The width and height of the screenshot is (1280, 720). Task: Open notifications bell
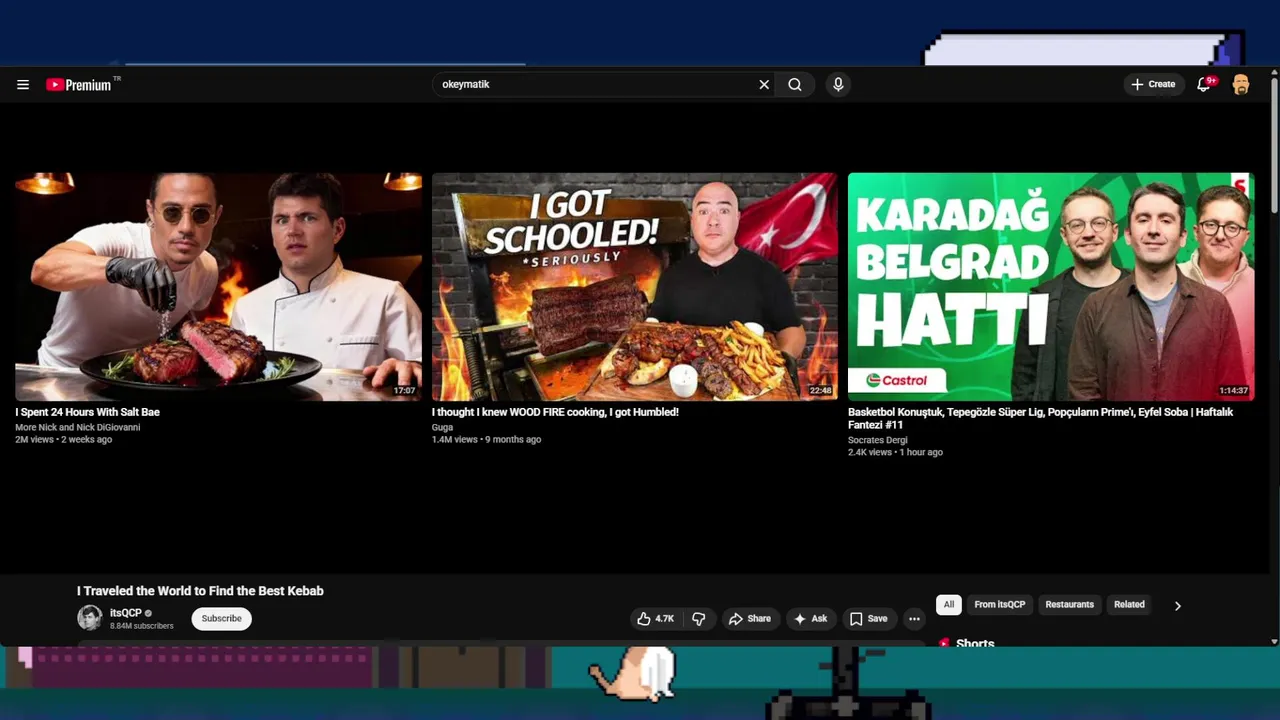[x=1204, y=85]
